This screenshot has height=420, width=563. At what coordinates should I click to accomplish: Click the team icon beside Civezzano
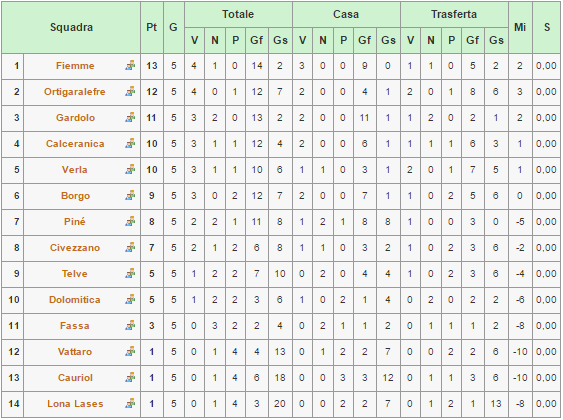pyautogui.click(x=130, y=248)
